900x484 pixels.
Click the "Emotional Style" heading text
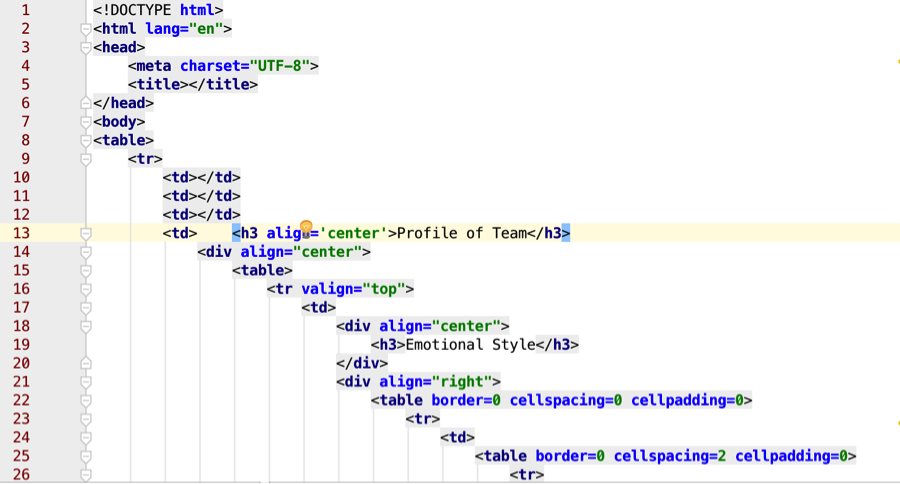click(470, 344)
